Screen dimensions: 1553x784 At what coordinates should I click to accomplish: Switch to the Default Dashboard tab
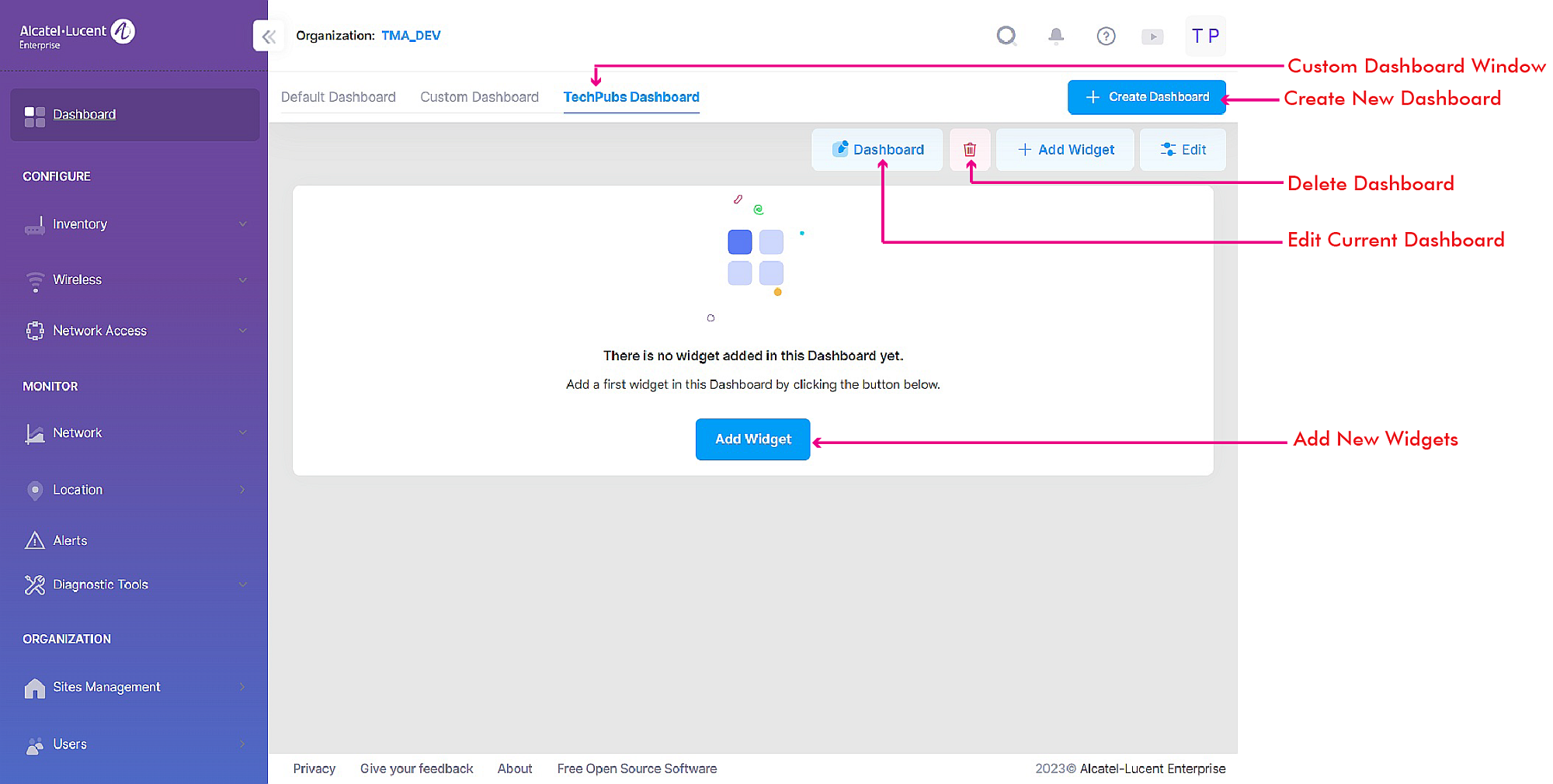[338, 97]
